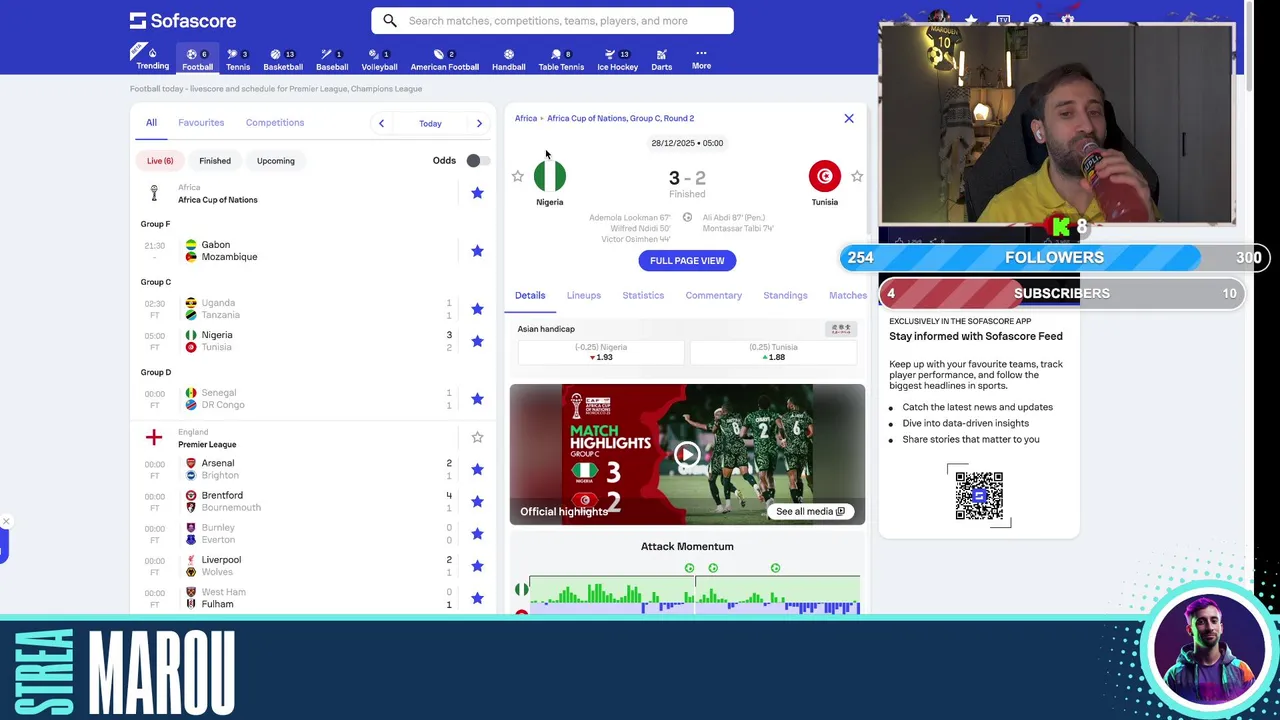The width and height of the screenshot is (1280, 720).
Task: Select Tunisia Asian handicap odds 1.88
Action: click(x=774, y=352)
